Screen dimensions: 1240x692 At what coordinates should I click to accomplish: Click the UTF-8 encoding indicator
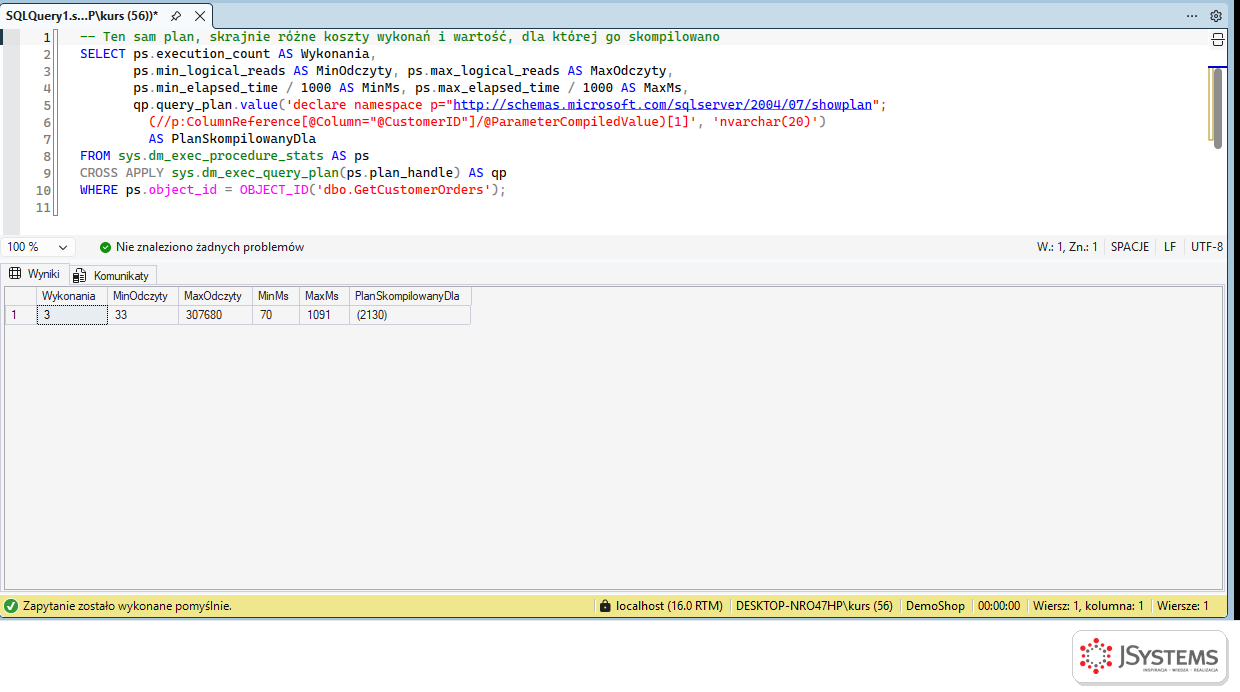point(1207,247)
